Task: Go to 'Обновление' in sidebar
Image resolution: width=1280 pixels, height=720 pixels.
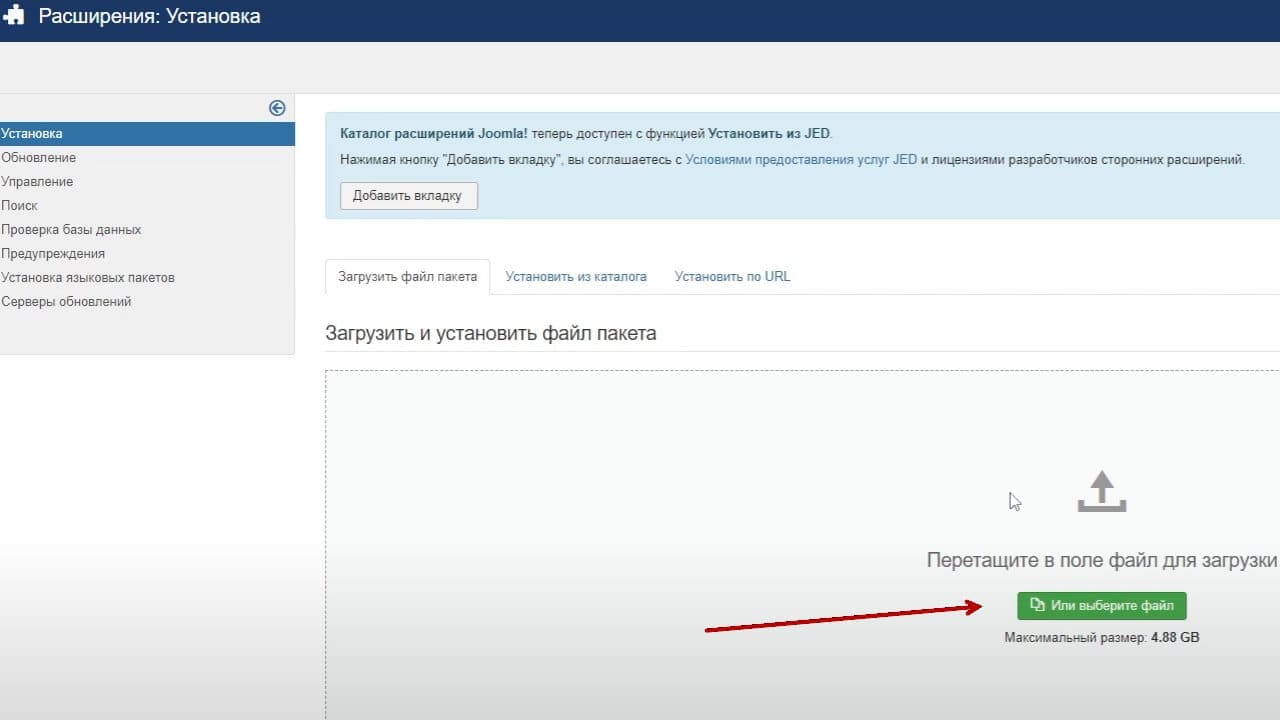Action: 38,158
